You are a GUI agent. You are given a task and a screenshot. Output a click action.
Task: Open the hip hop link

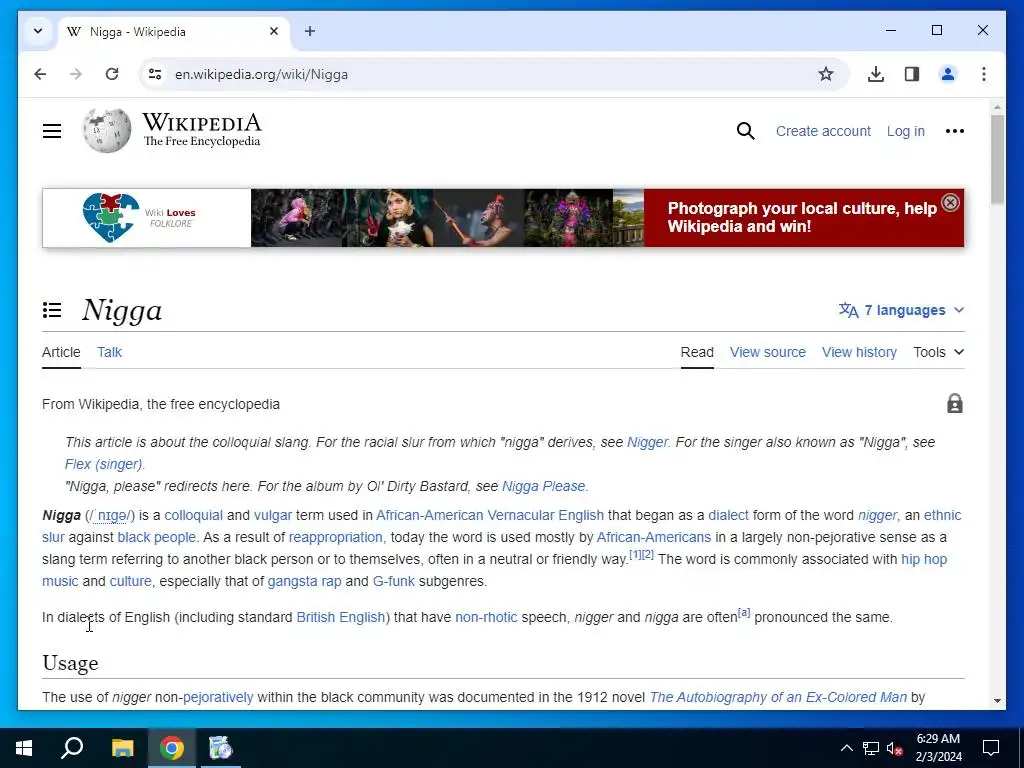924,559
